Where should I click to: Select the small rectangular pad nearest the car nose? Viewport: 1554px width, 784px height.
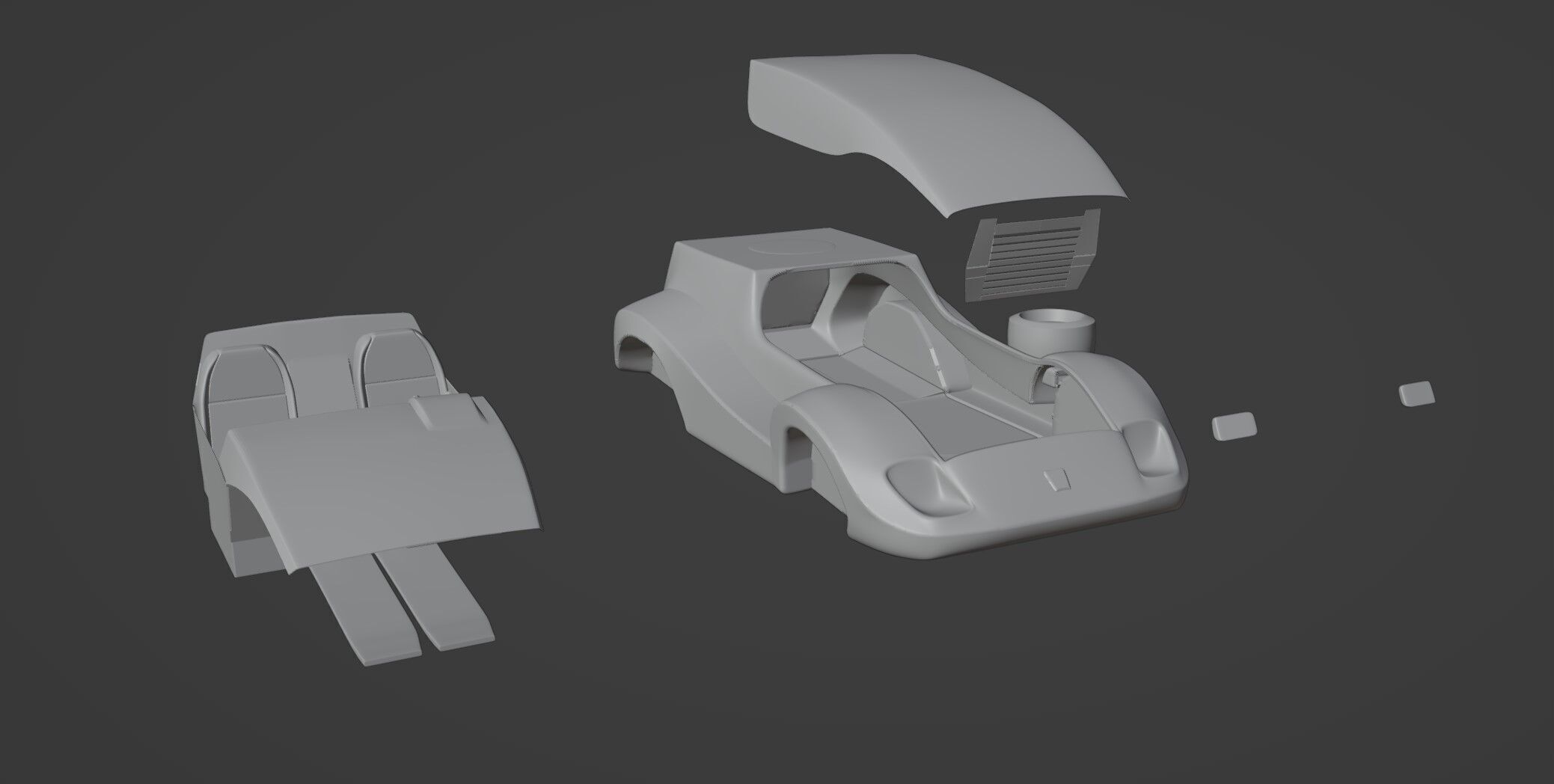(x=1235, y=426)
